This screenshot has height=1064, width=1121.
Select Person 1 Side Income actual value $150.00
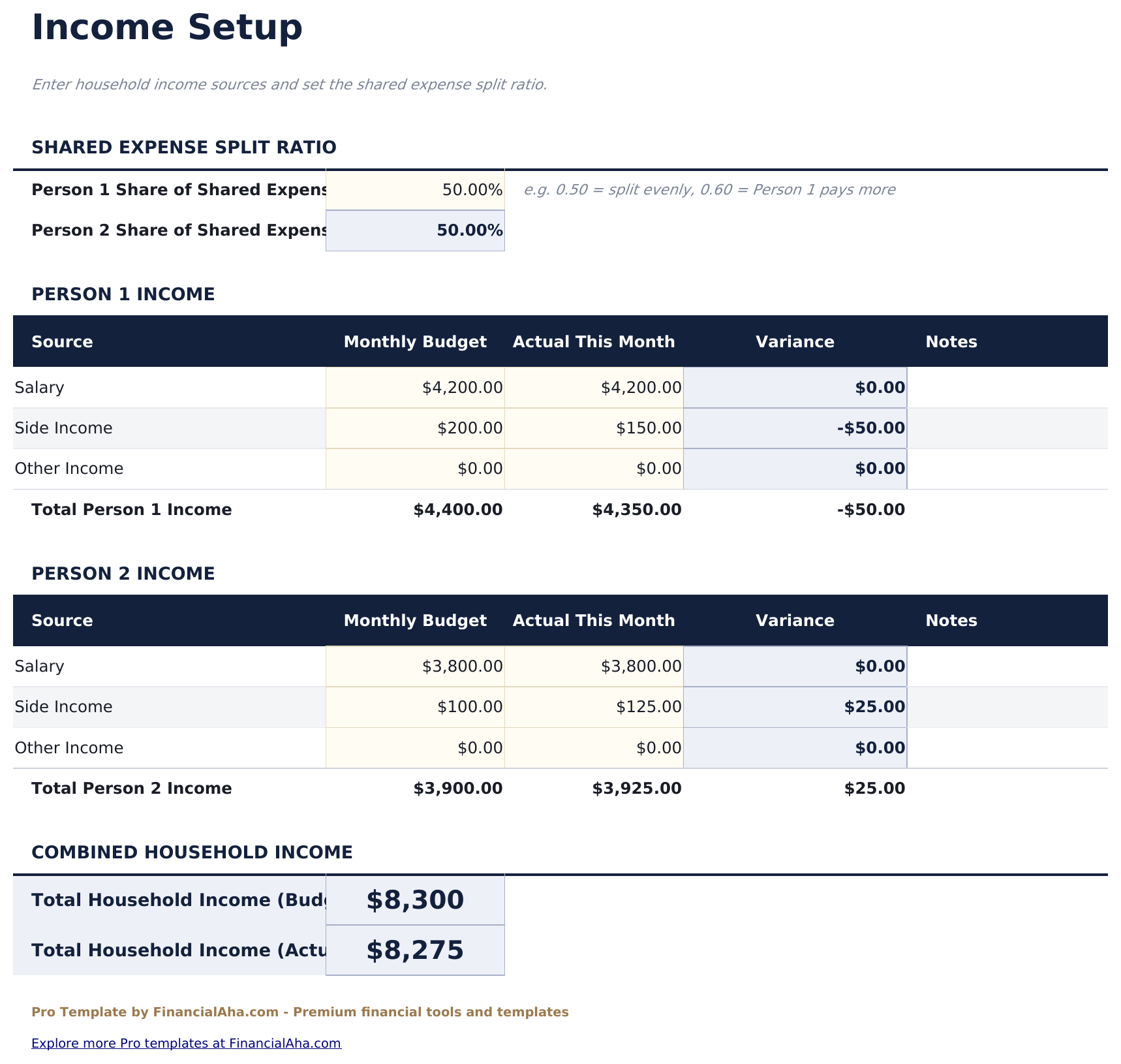tap(594, 428)
